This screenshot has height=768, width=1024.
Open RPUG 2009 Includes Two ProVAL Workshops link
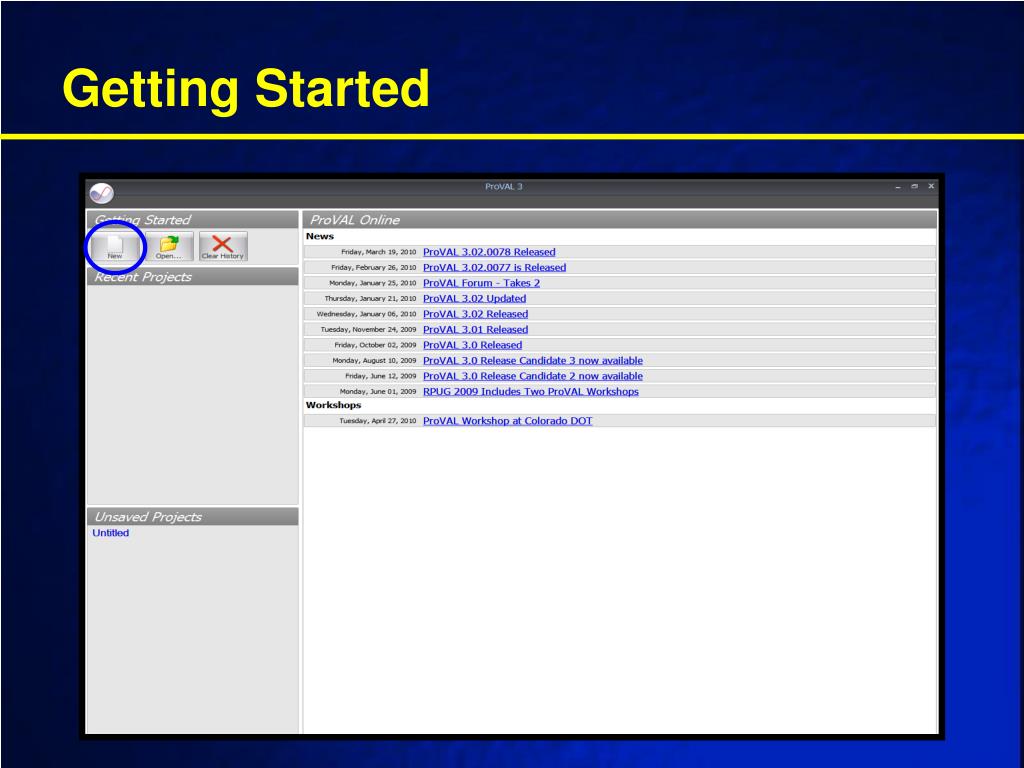click(x=531, y=392)
